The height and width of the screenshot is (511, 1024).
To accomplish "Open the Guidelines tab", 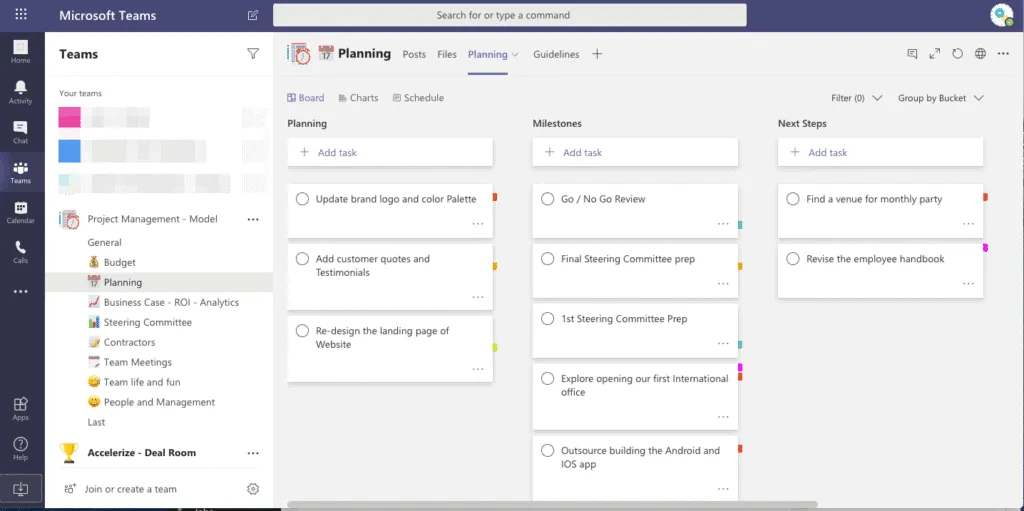I will [x=556, y=54].
